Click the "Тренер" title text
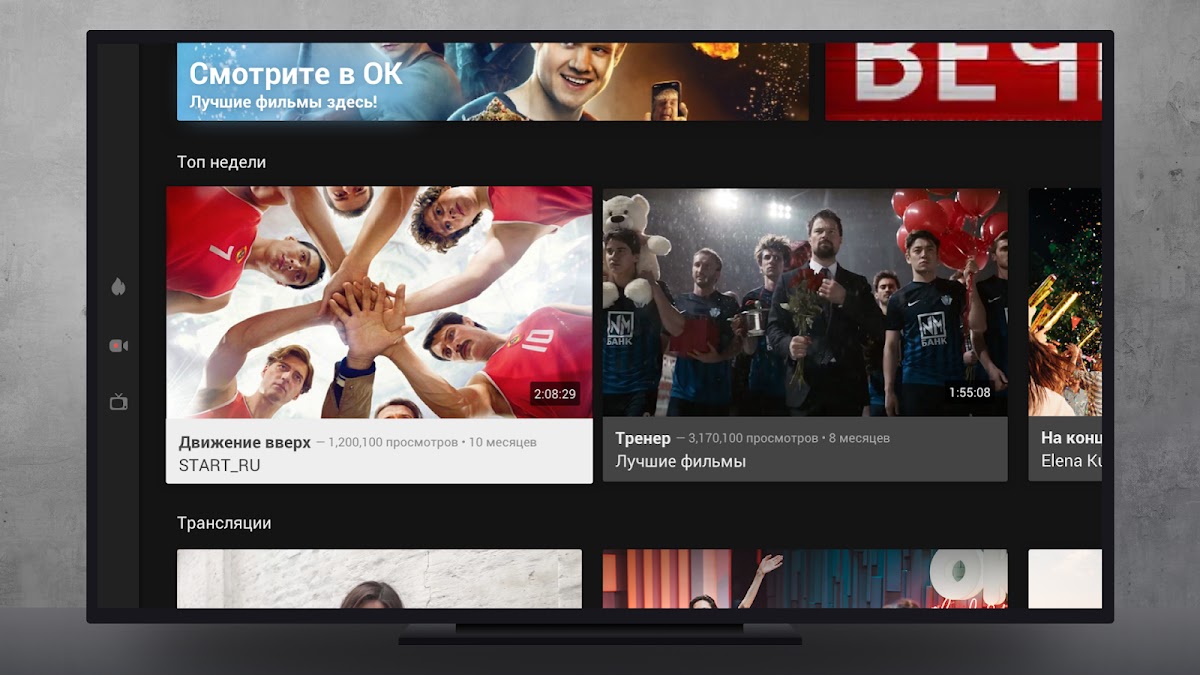 [643, 438]
